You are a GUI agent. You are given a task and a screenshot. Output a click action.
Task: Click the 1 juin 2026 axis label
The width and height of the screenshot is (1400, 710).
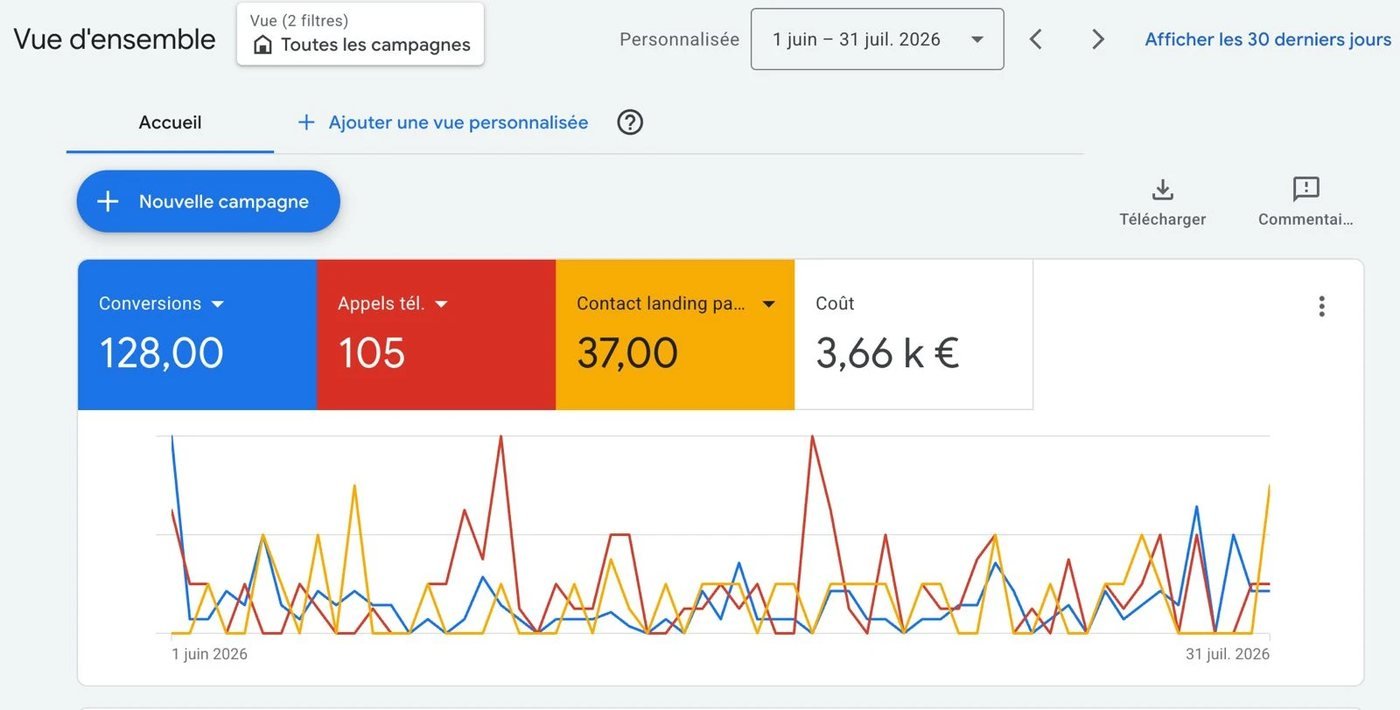coord(210,654)
